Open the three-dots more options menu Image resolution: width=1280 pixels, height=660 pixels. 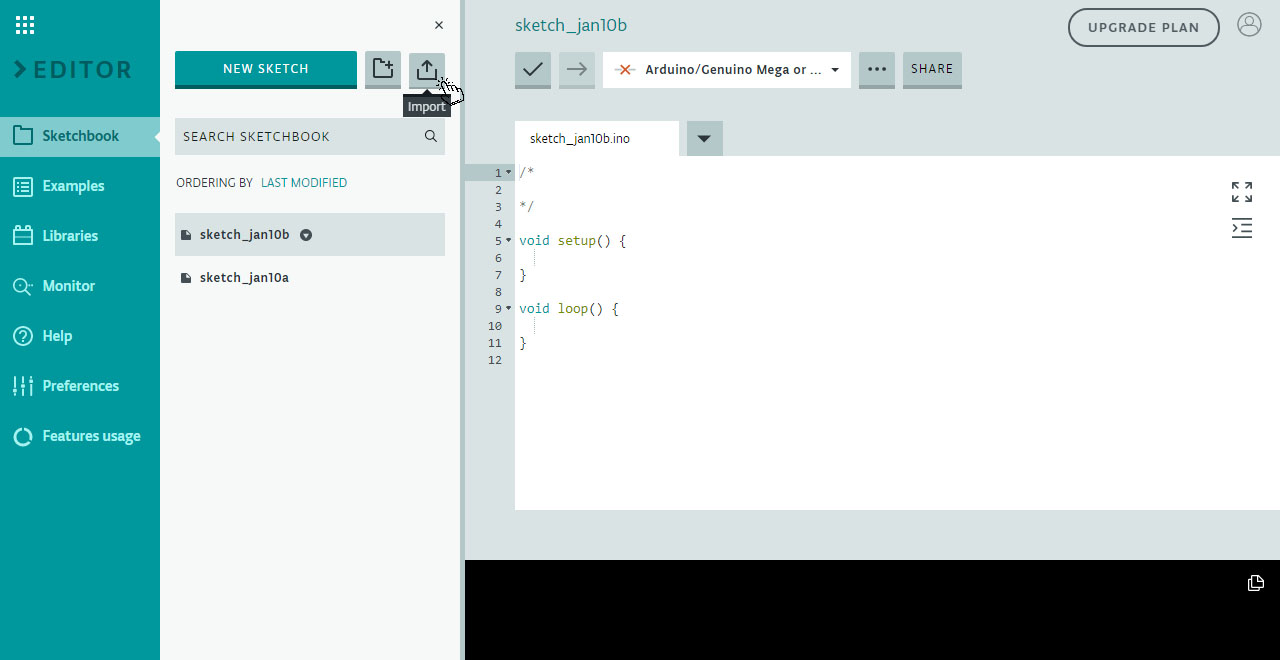coord(877,70)
